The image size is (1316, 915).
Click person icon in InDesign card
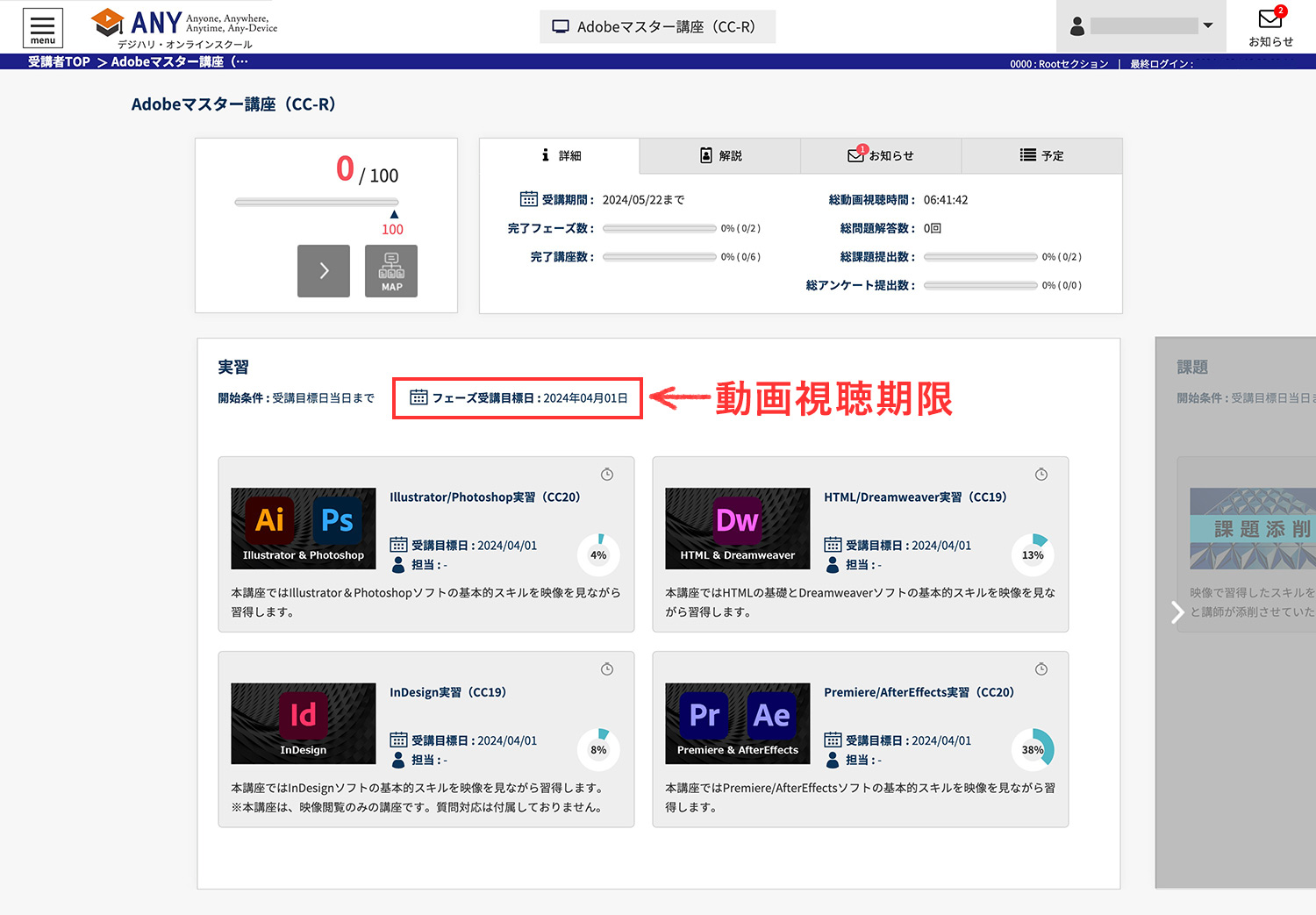(398, 760)
